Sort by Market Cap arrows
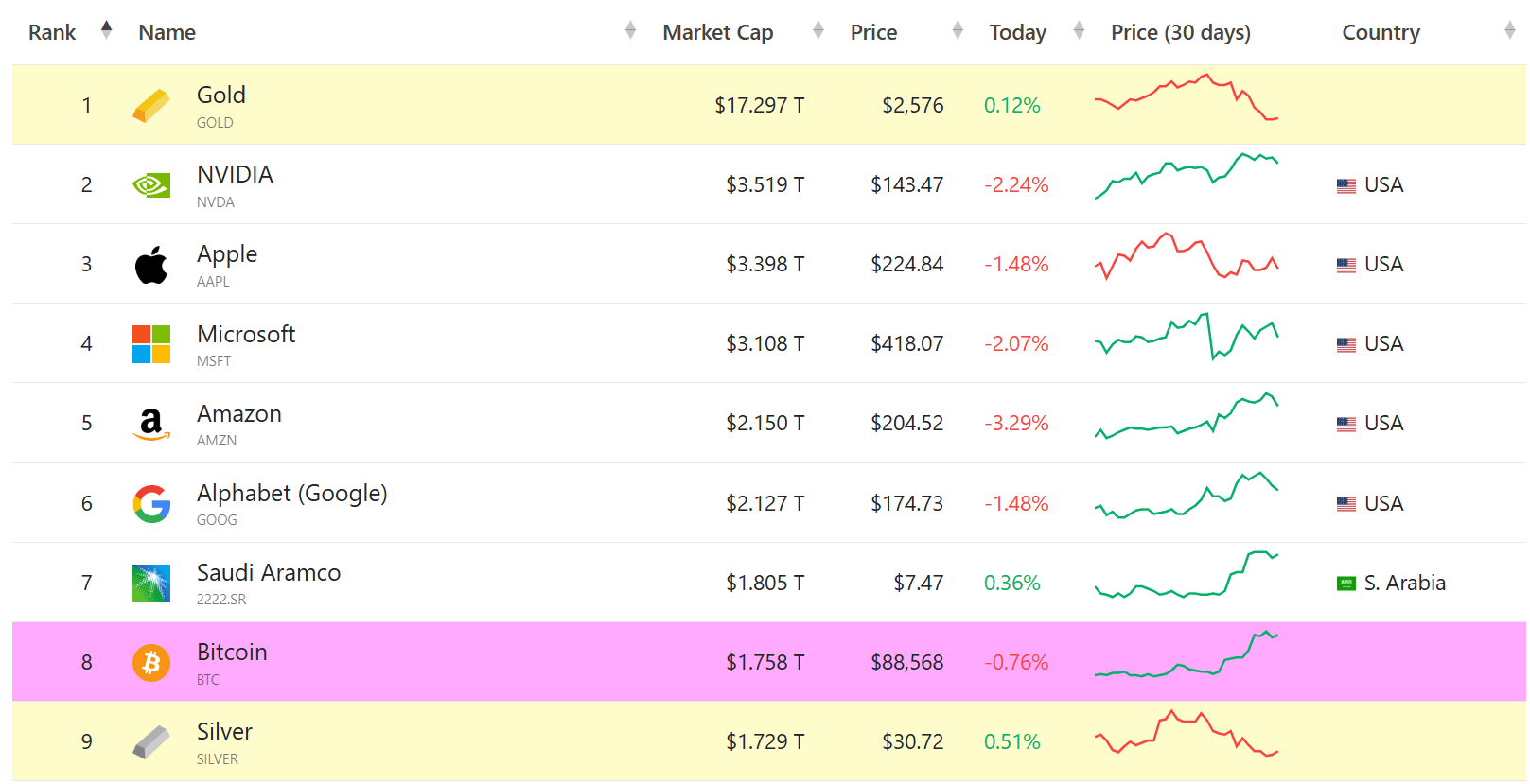 pos(818,30)
